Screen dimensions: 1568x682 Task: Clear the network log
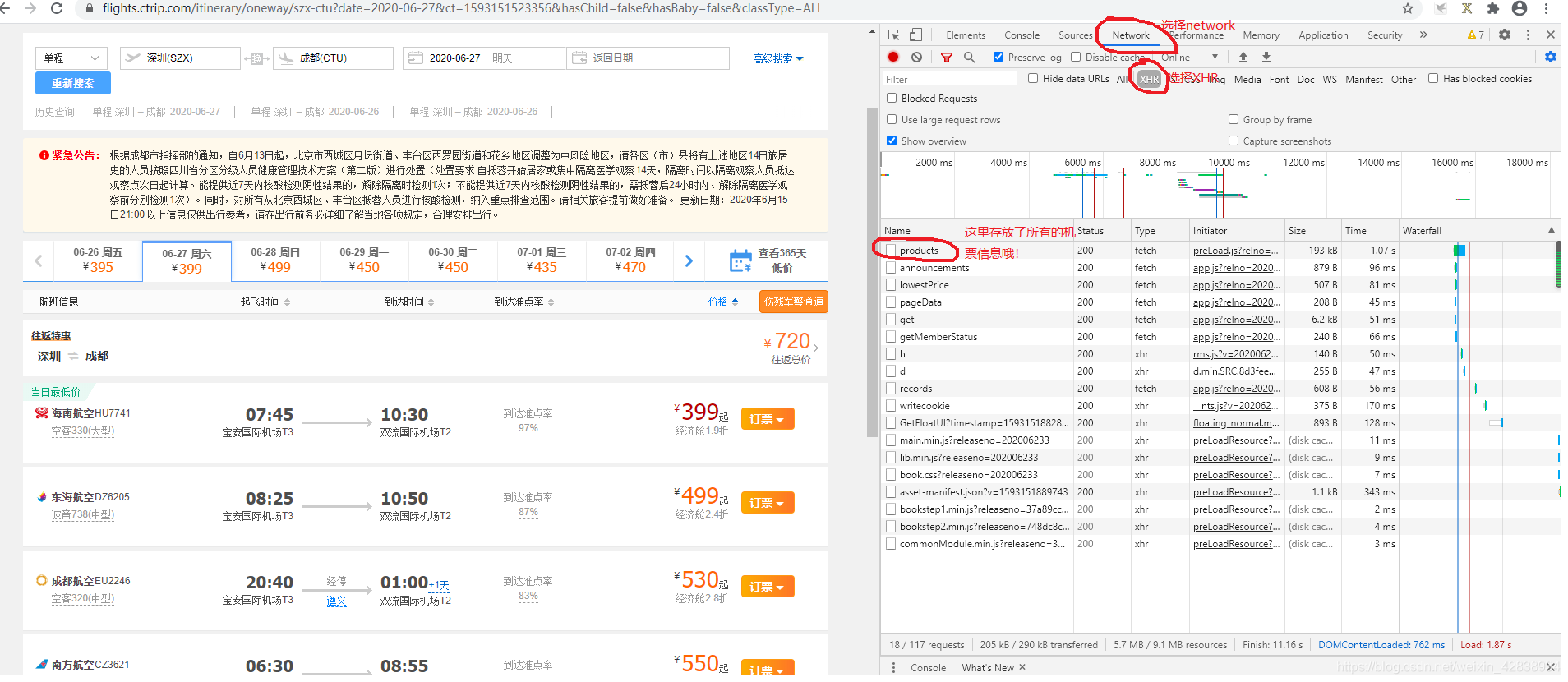[916, 57]
